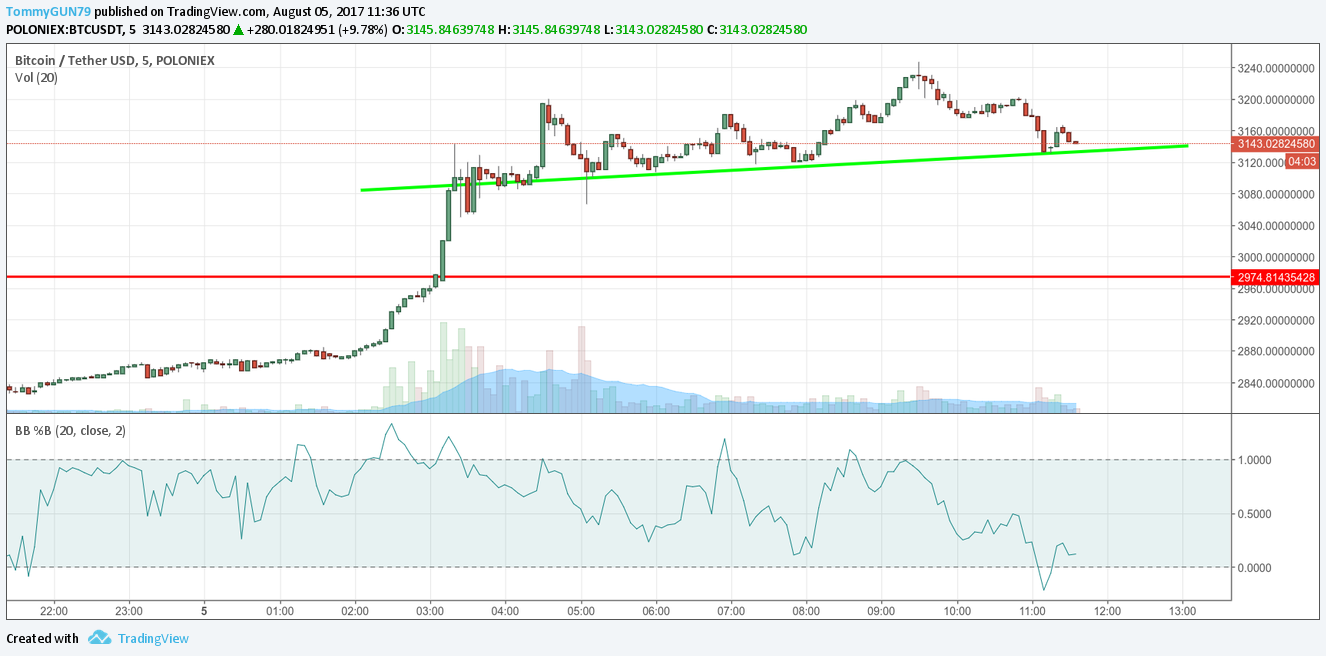This screenshot has width=1326, height=656.
Task: Select the Vol (20) indicator label
Action: click(x=36, y=78)
